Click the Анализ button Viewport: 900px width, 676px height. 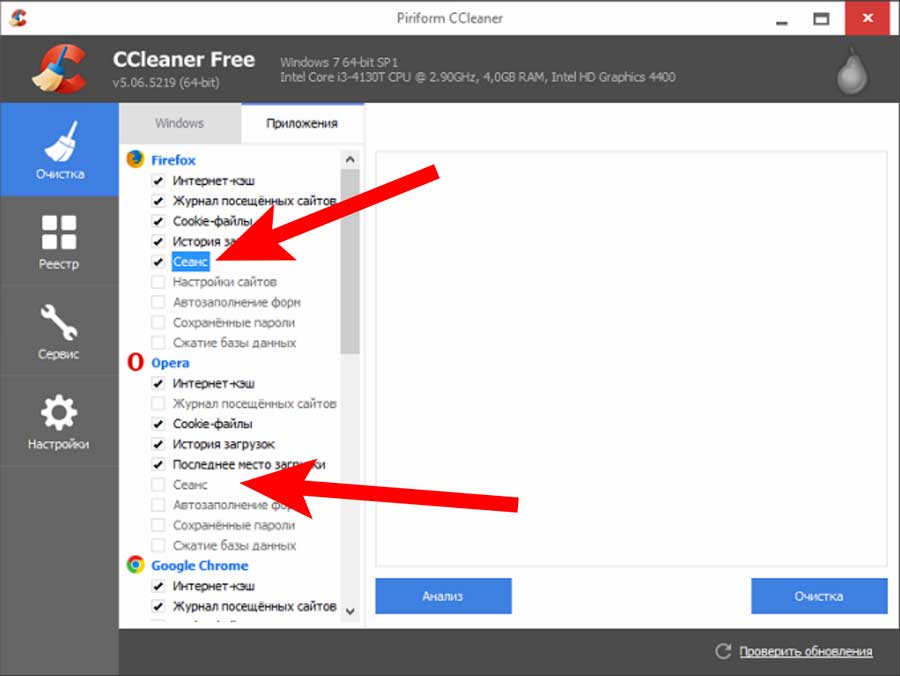point(443,596)
